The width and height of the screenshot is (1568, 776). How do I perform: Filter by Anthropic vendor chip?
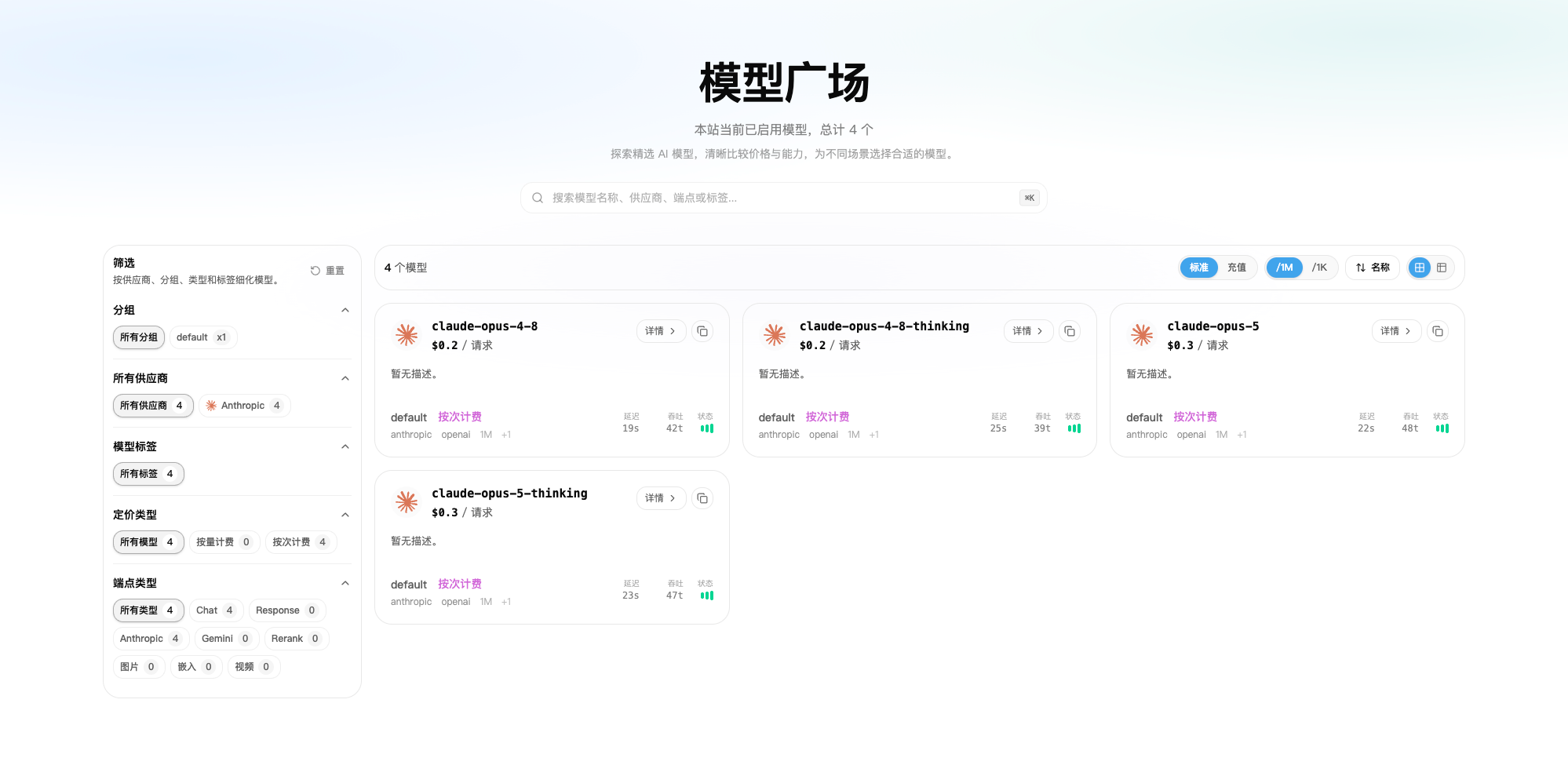[x=244, y=406]
